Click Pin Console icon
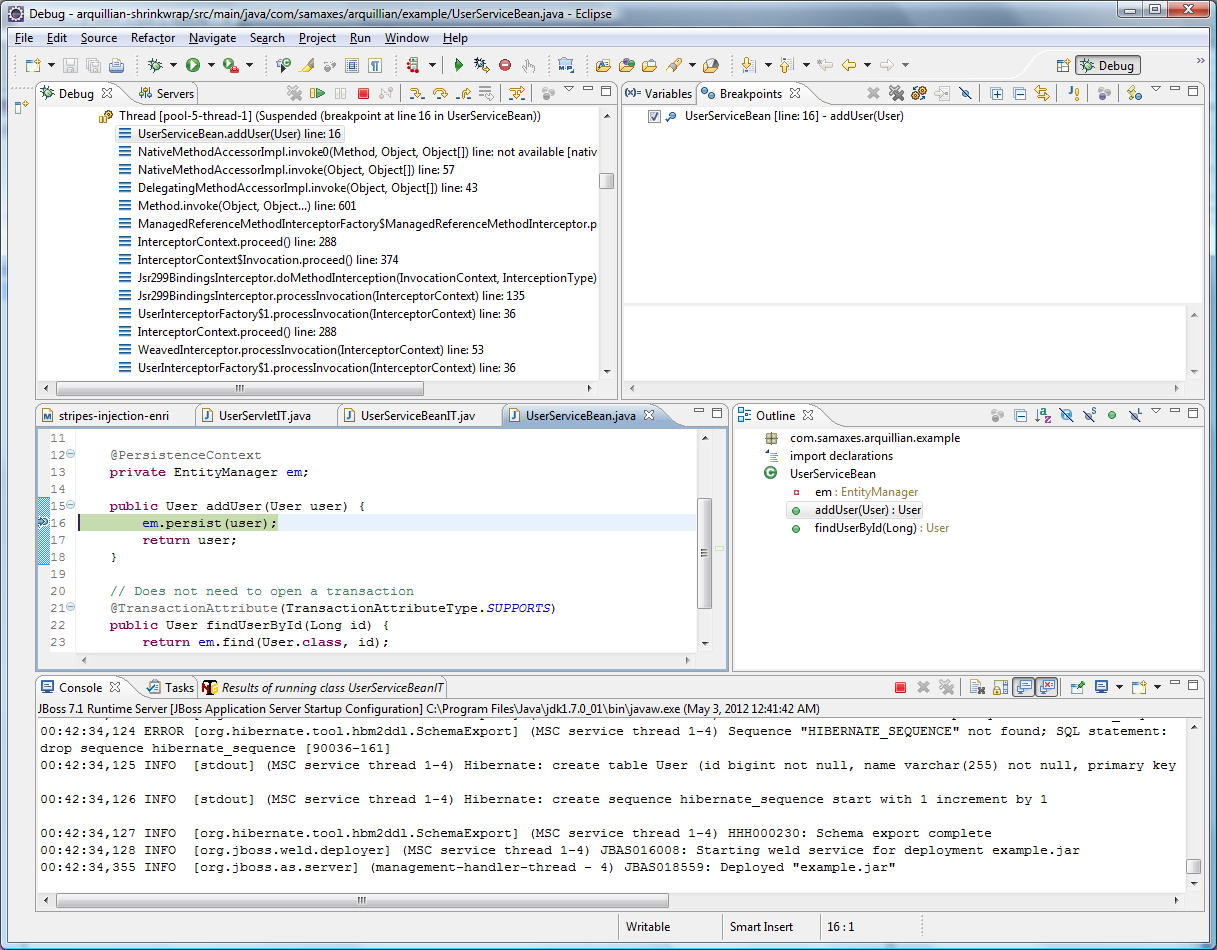The width and height of the screenshot is (1217, 950). pyautogui.click(x=1078, y=687)
